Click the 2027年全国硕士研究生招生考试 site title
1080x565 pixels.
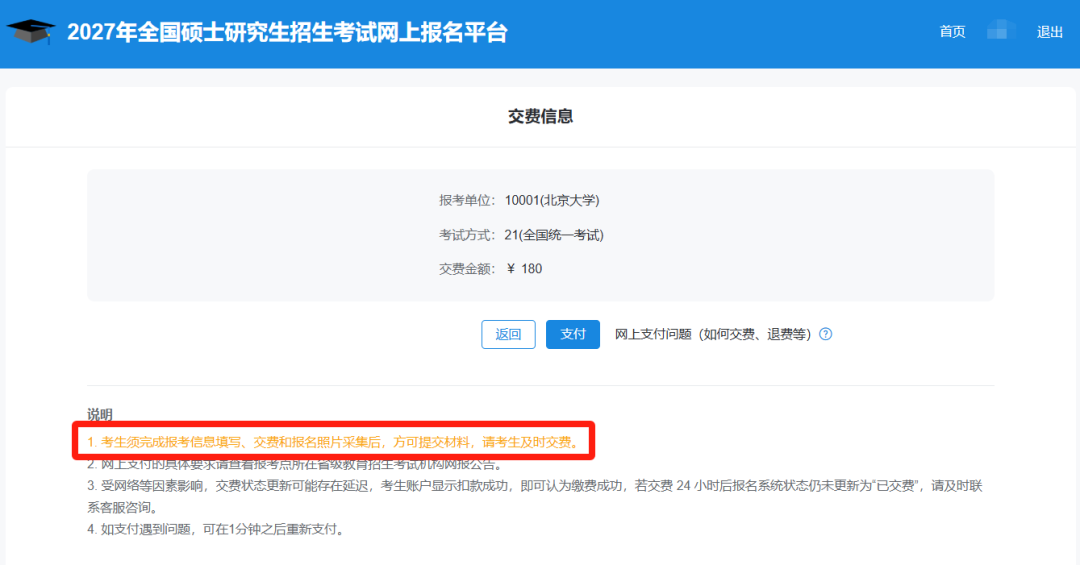(x=287, y=32)
